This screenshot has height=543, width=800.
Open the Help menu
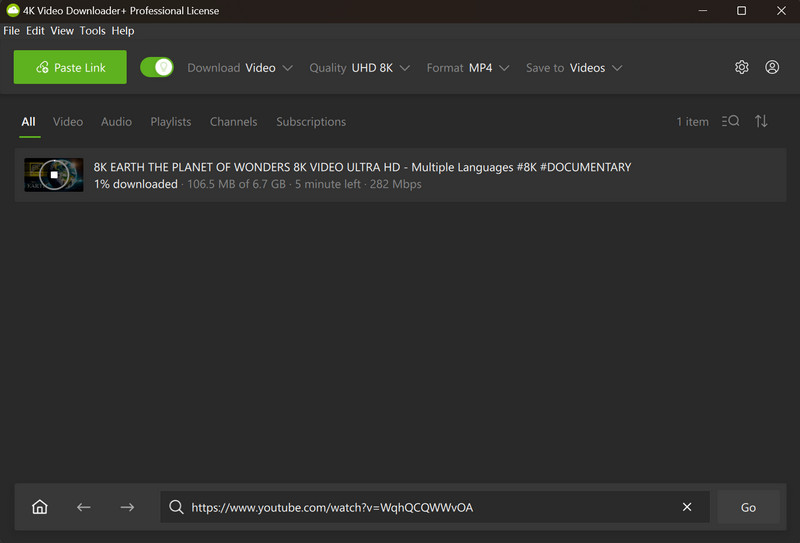point(123,31)
